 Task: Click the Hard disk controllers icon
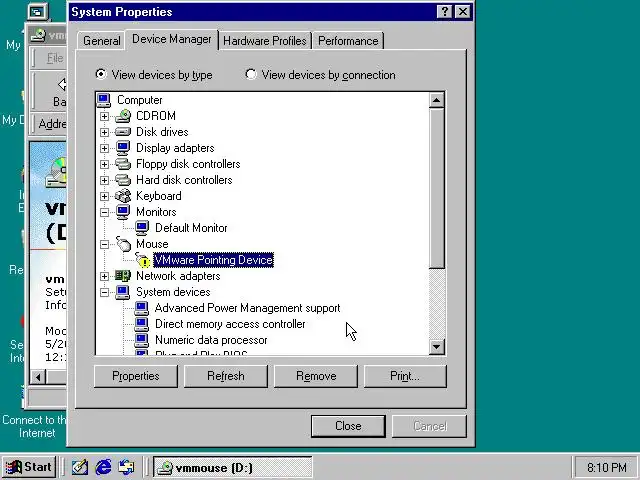[x=122, y=180]
